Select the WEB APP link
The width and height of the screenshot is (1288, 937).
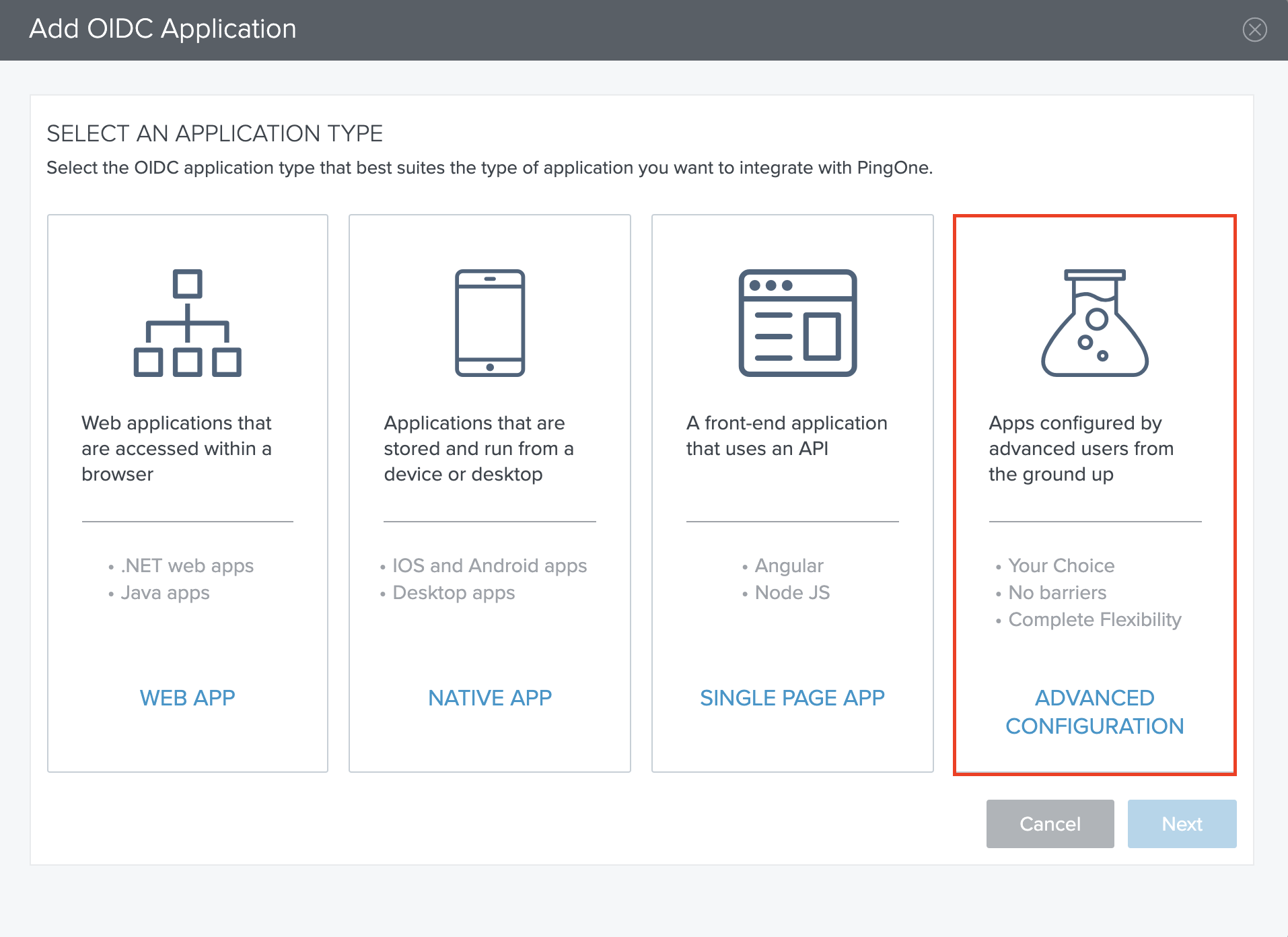click(x=187, y=697)
